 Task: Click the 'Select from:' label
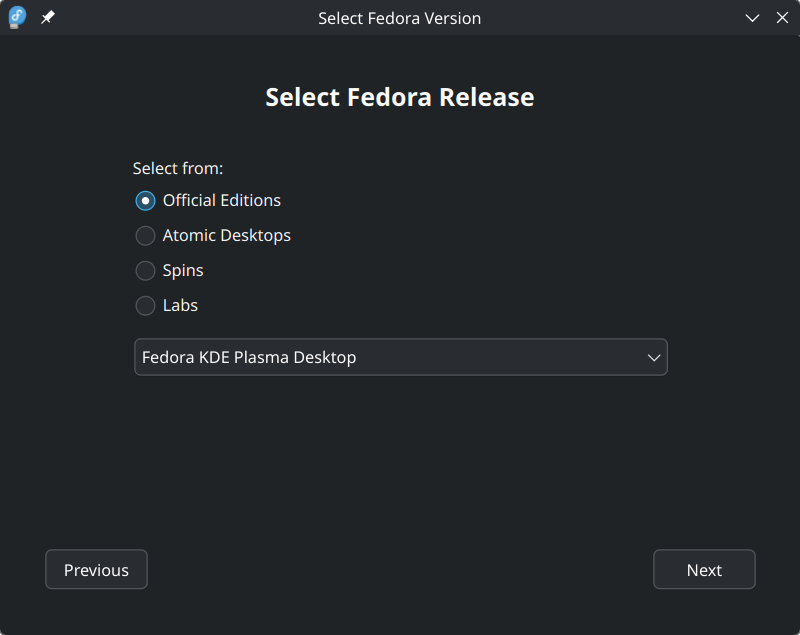click(x=178, y=168)
